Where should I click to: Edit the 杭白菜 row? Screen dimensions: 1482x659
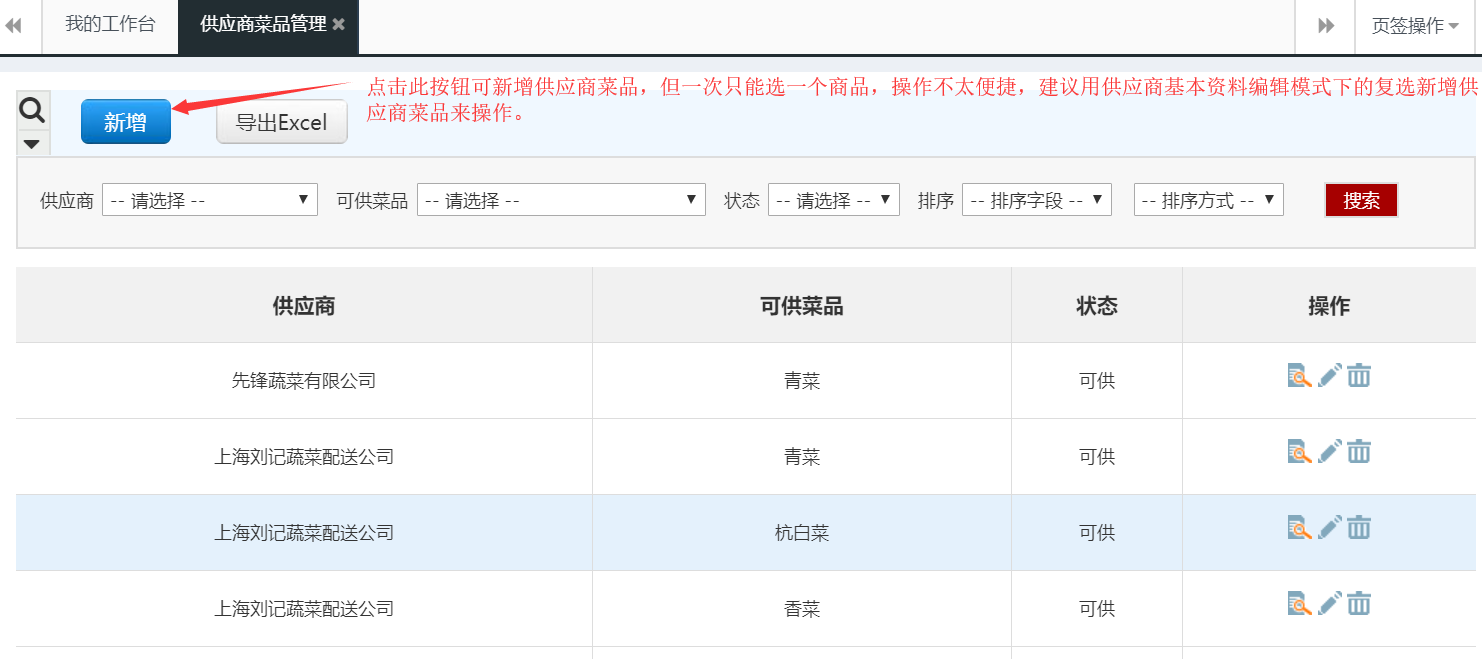click(1329, 528)
